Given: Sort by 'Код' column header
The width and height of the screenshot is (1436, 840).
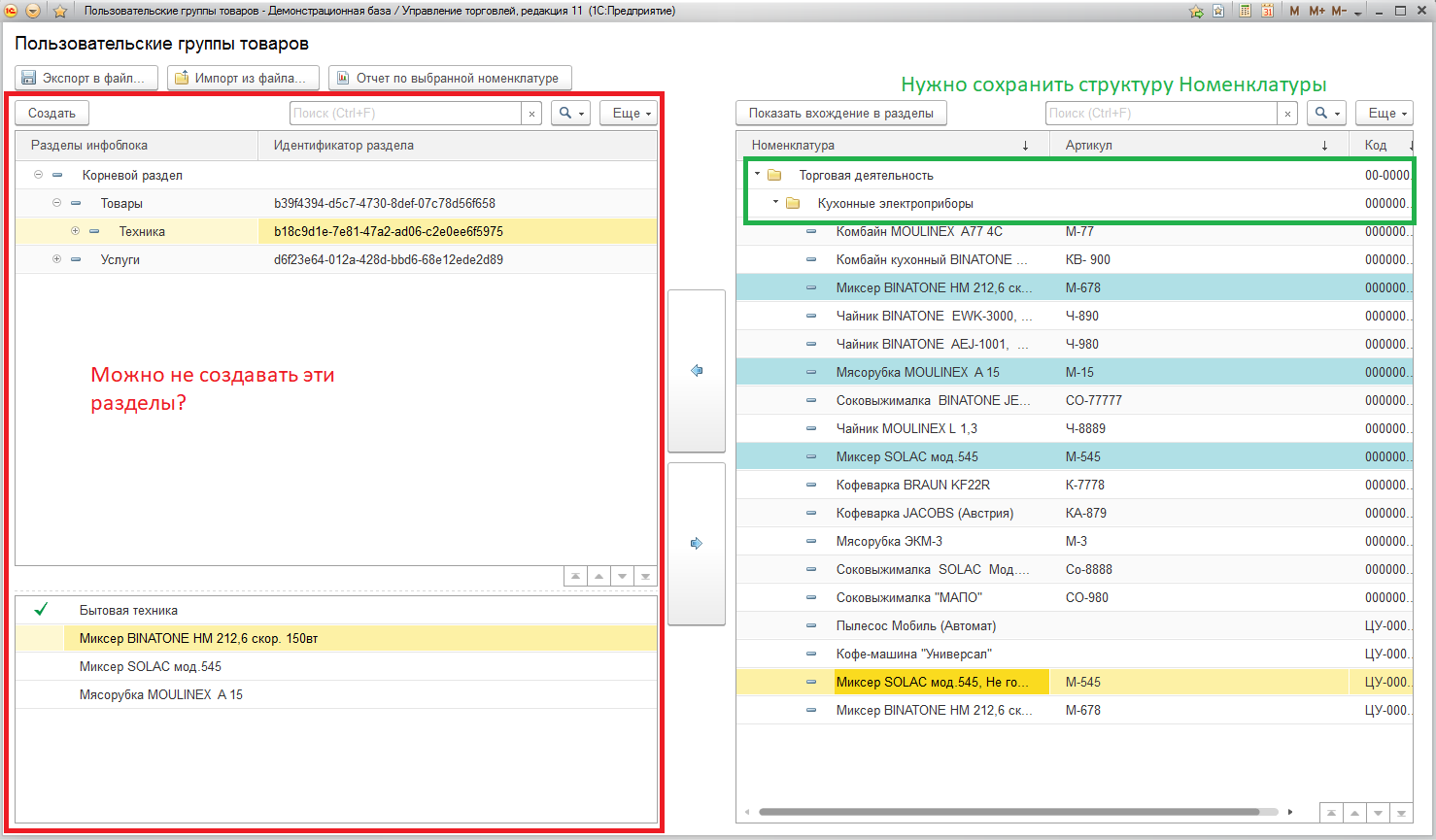Looking at the screenshot, I should (x=1382, y=146).
